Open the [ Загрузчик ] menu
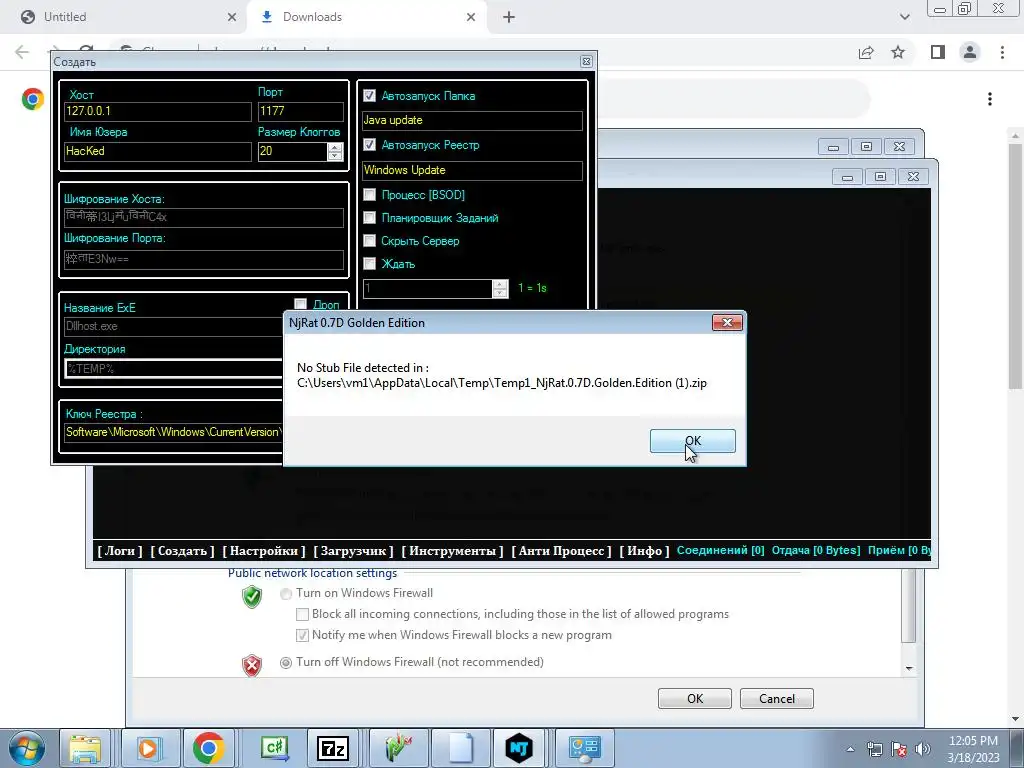The image size is (1024, 768). coord(353,551)
